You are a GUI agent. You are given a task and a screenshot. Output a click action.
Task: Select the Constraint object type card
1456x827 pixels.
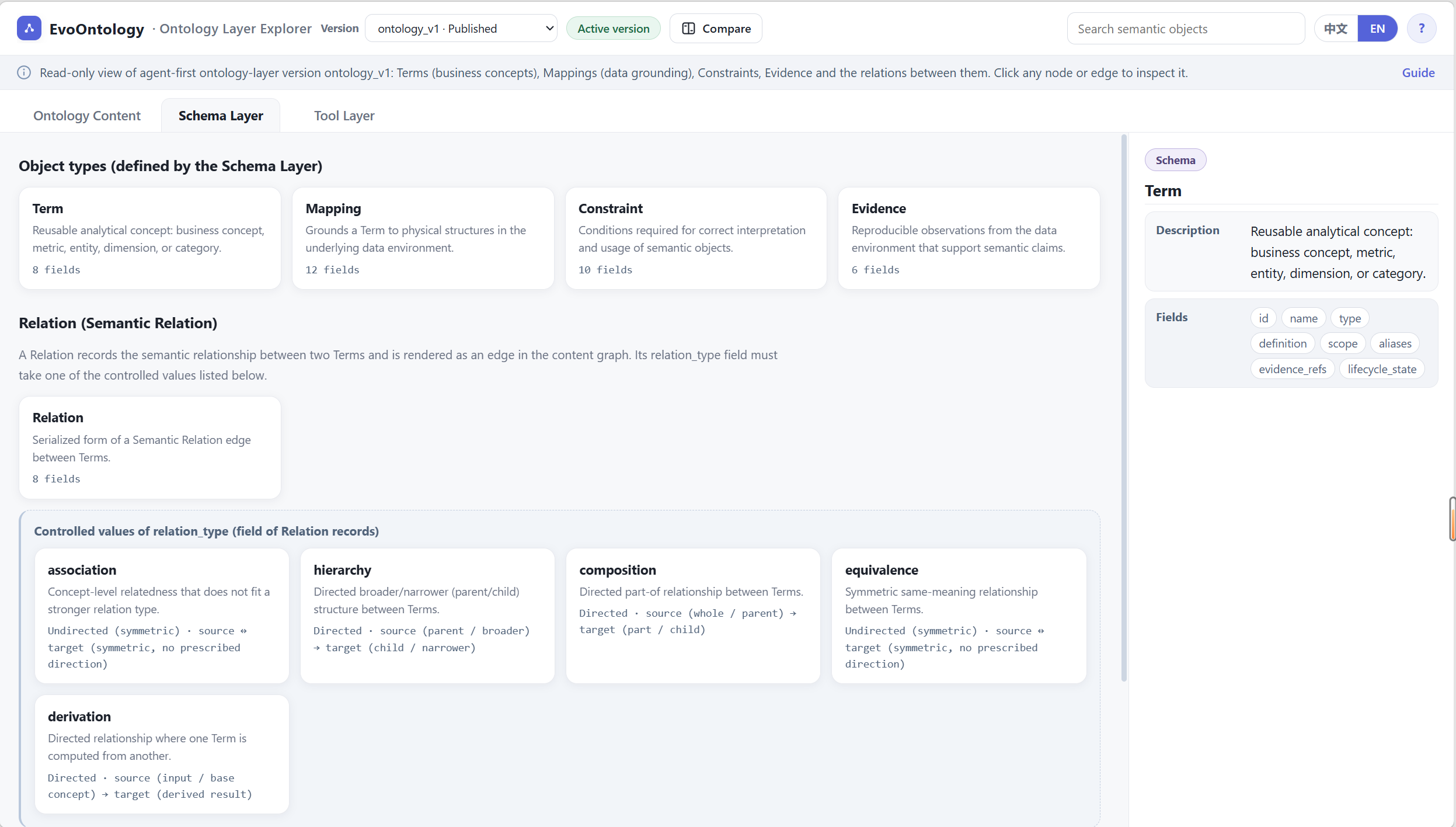click(696, 238)
